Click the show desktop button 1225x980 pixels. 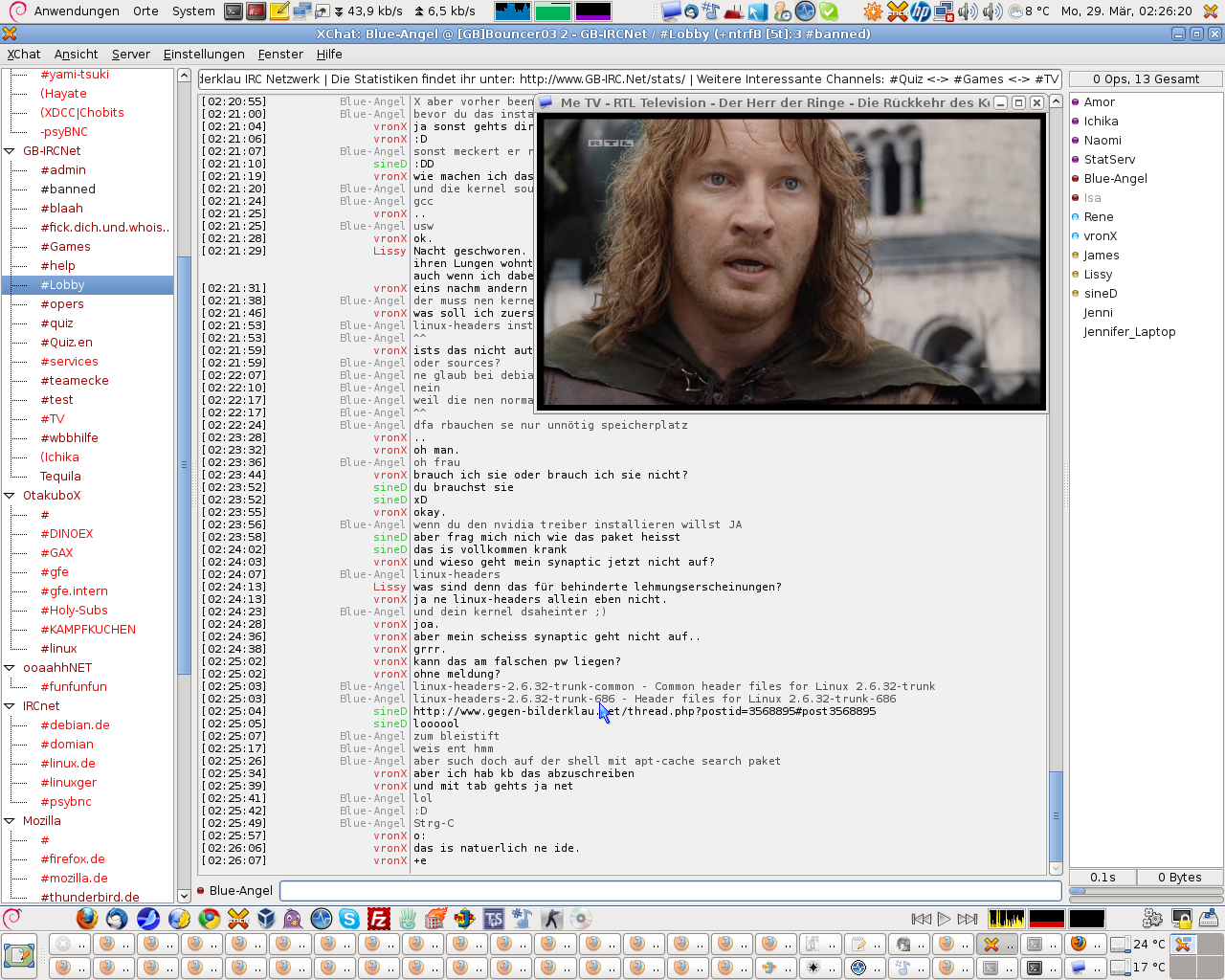19,955
